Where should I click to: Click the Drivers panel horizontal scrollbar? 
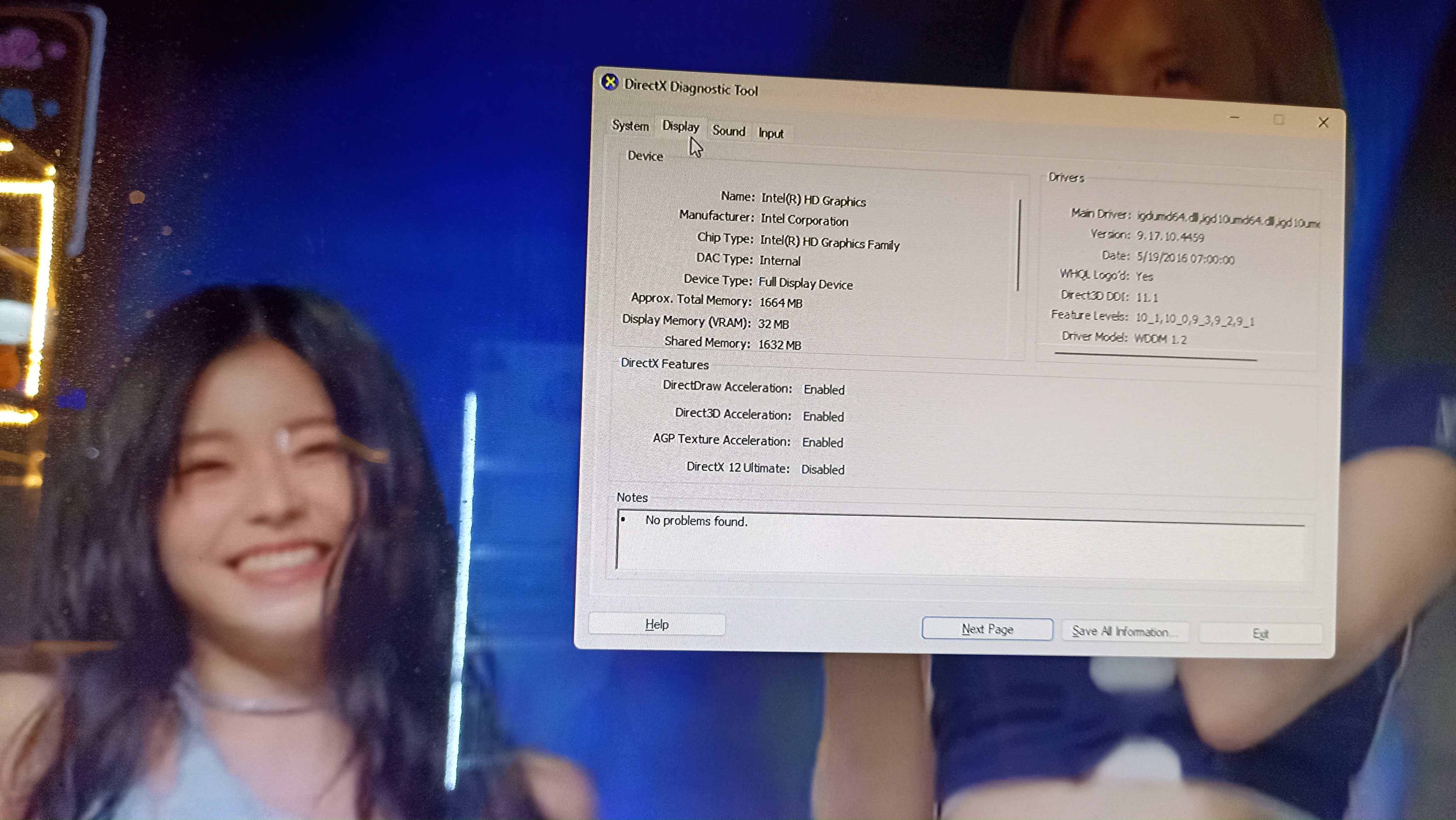click(1155, 356)
